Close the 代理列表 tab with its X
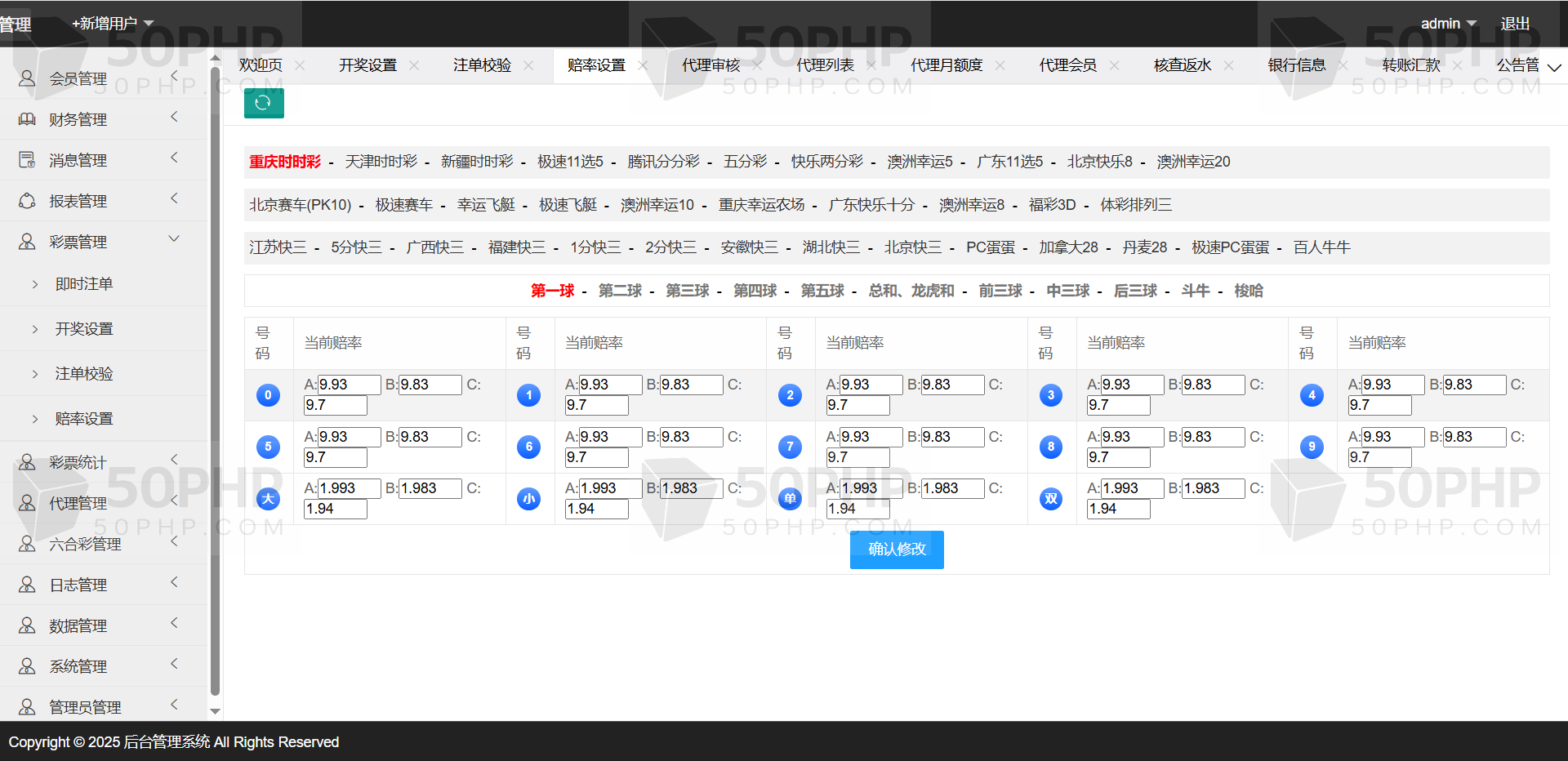The image size is (1568, 761). (x=871, y=65)
